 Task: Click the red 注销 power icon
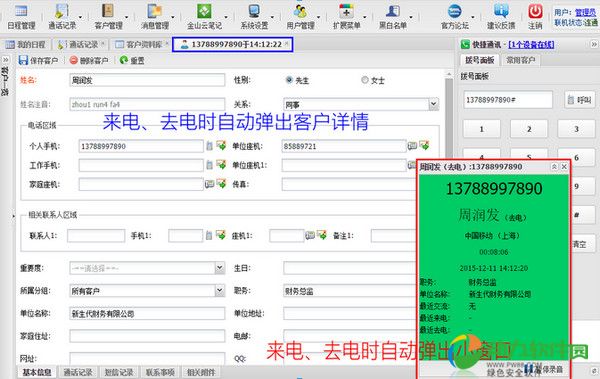(x=535, y=11)
